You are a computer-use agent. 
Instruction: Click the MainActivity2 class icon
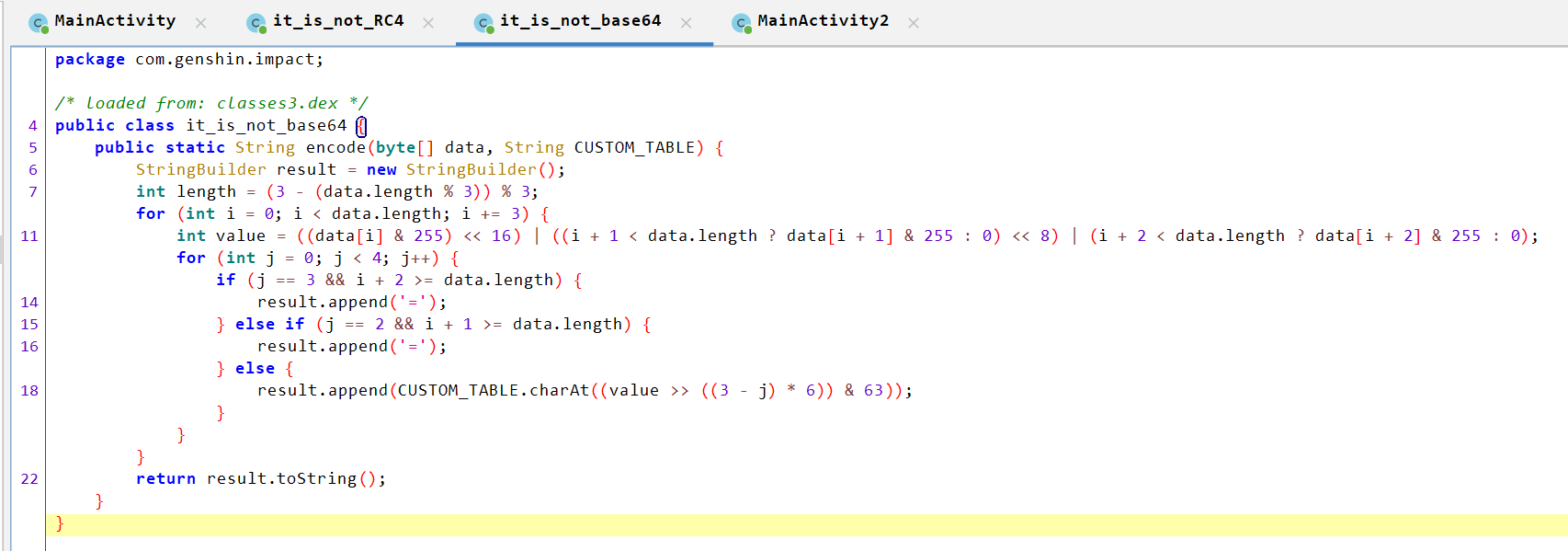tap(741, 23)
